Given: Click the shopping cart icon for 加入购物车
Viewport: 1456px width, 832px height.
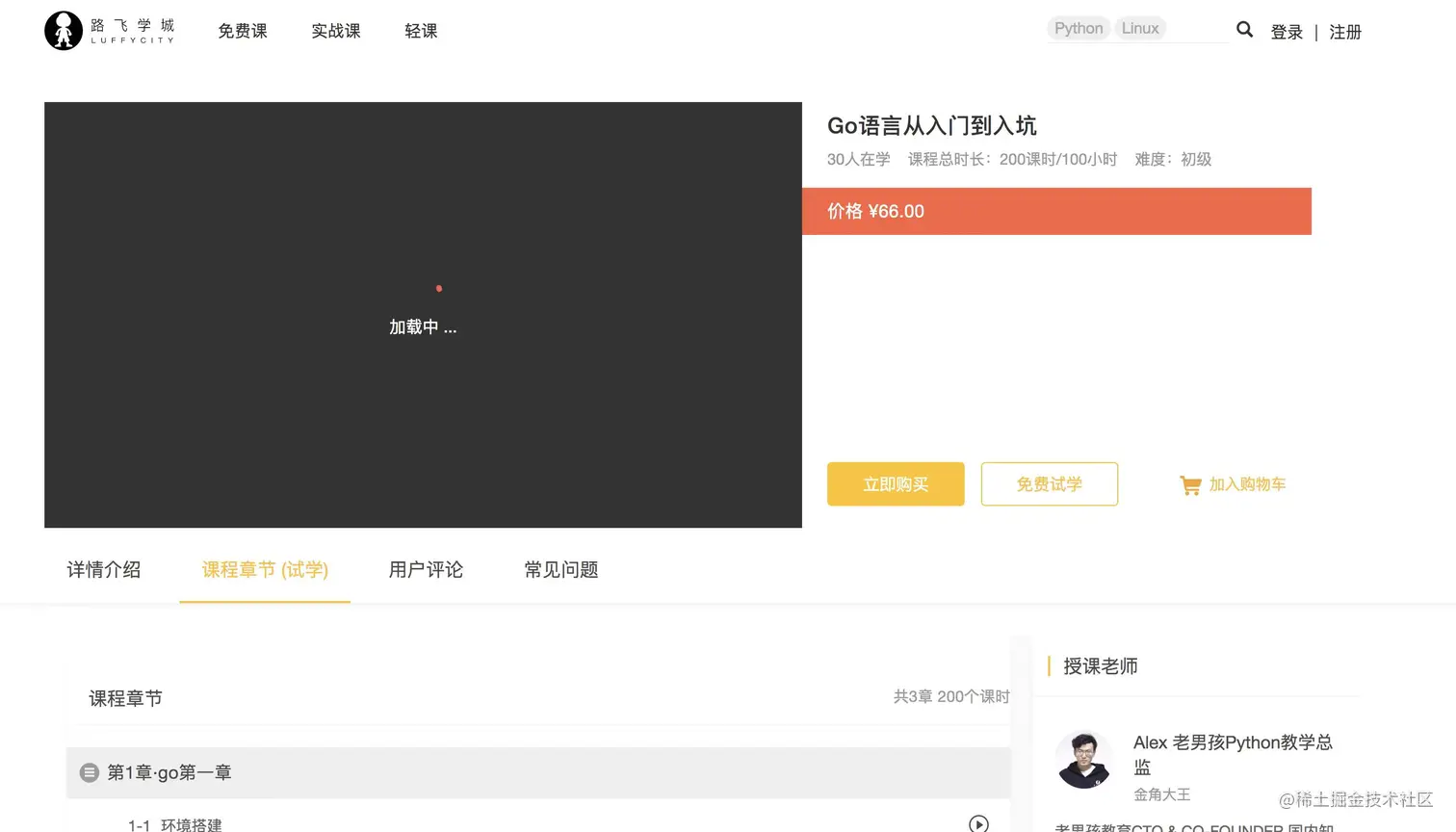Looking at the screenshot, I should (x=1190, y=484).
